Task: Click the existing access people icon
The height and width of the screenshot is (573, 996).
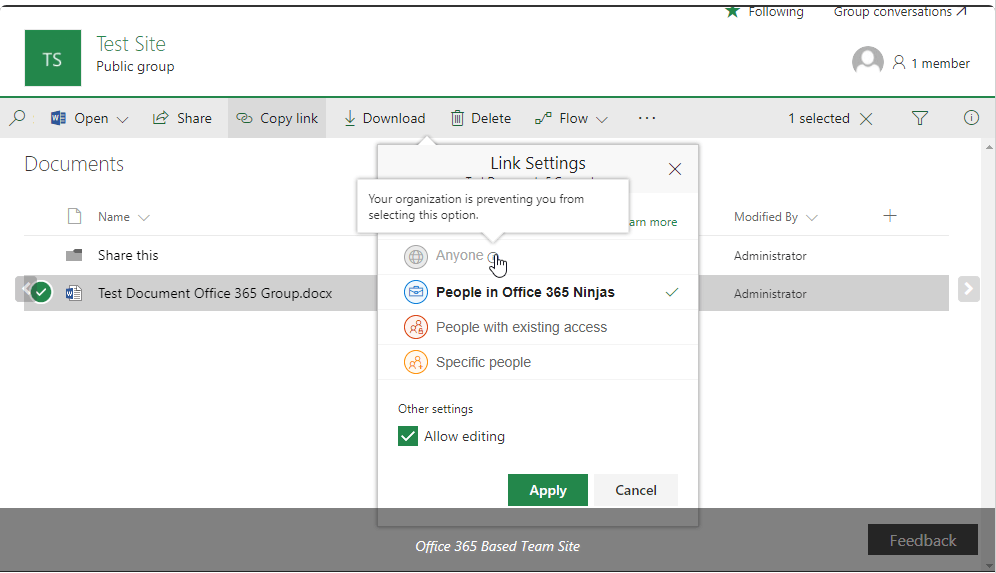Action: pos(415,327)
